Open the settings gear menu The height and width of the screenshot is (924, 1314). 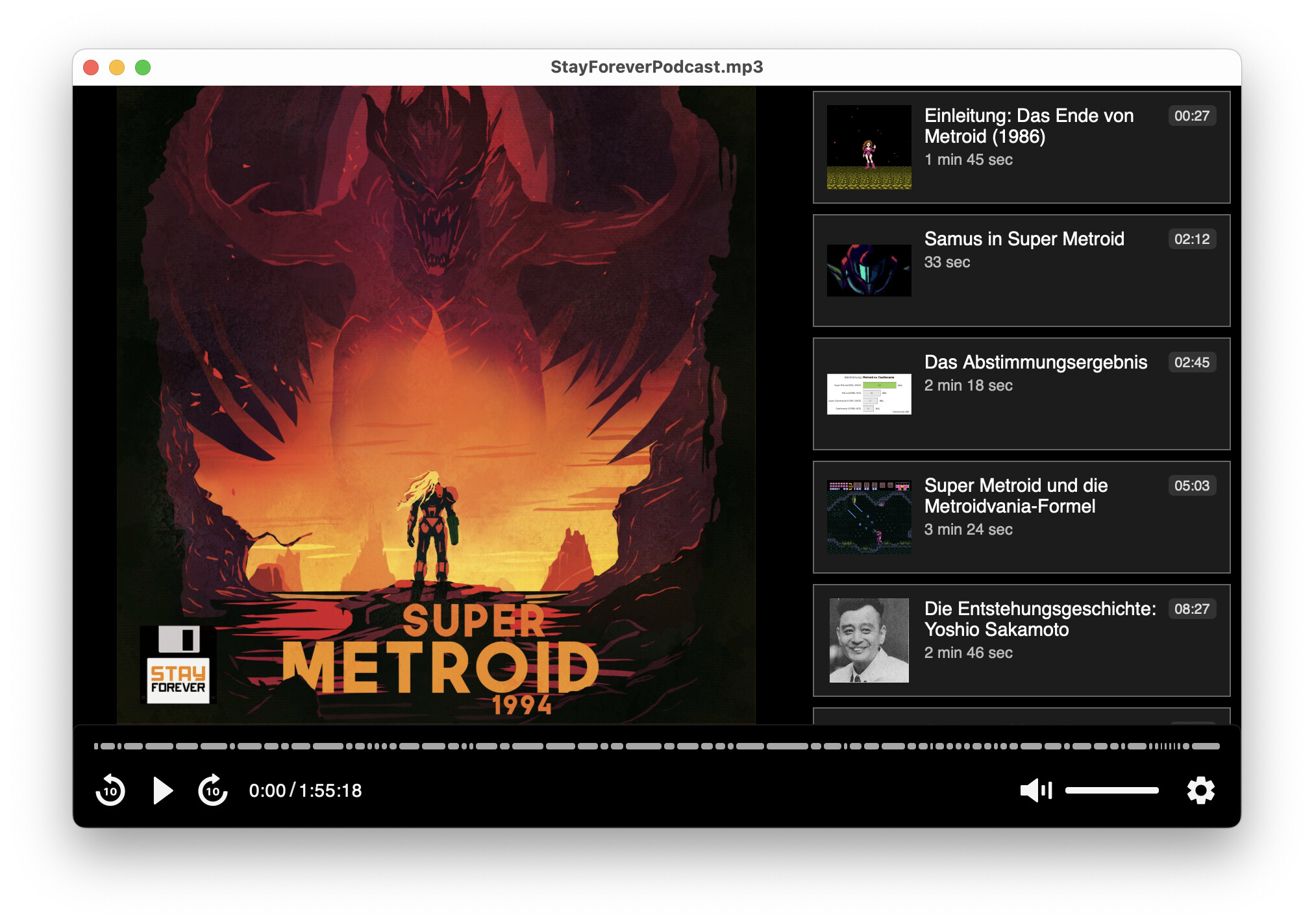(1200, 790)
